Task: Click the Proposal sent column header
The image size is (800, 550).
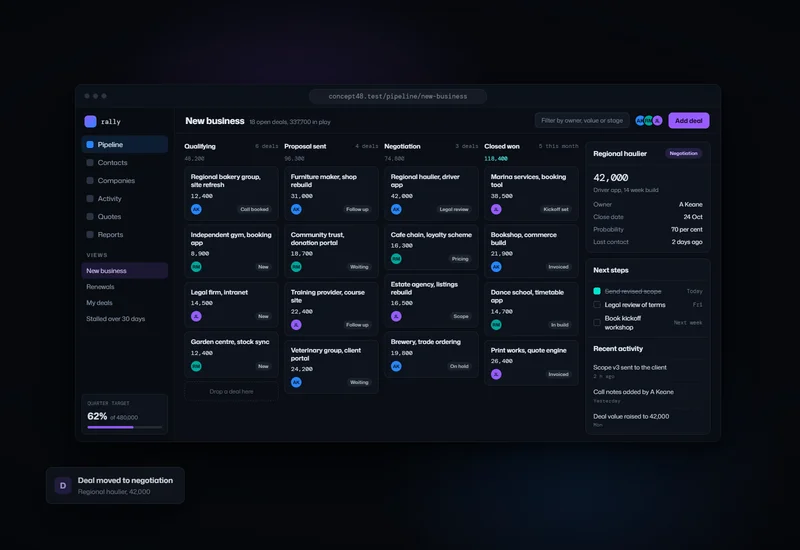Action: 305,146
